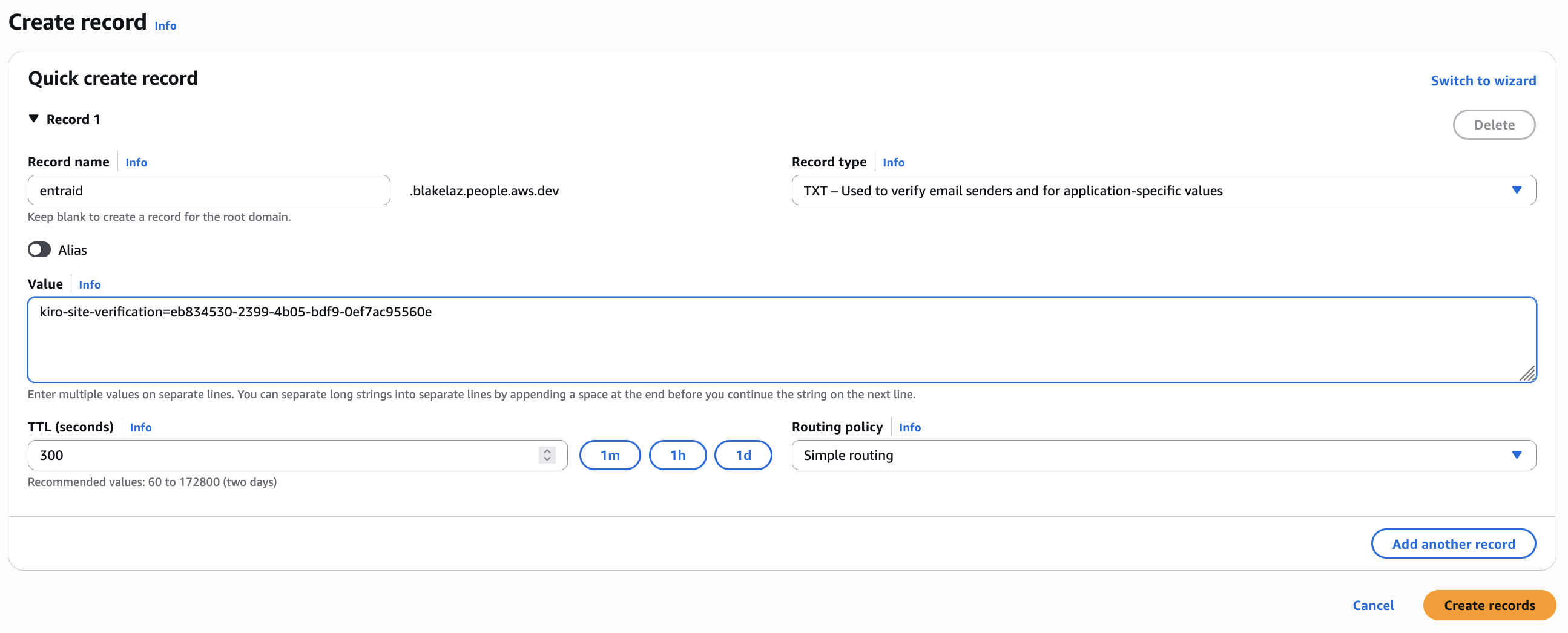Image resolution: width=1568 pixels, height=633 pixels.
Task: Click the Record name input field
Action: (x=209, y=191)
